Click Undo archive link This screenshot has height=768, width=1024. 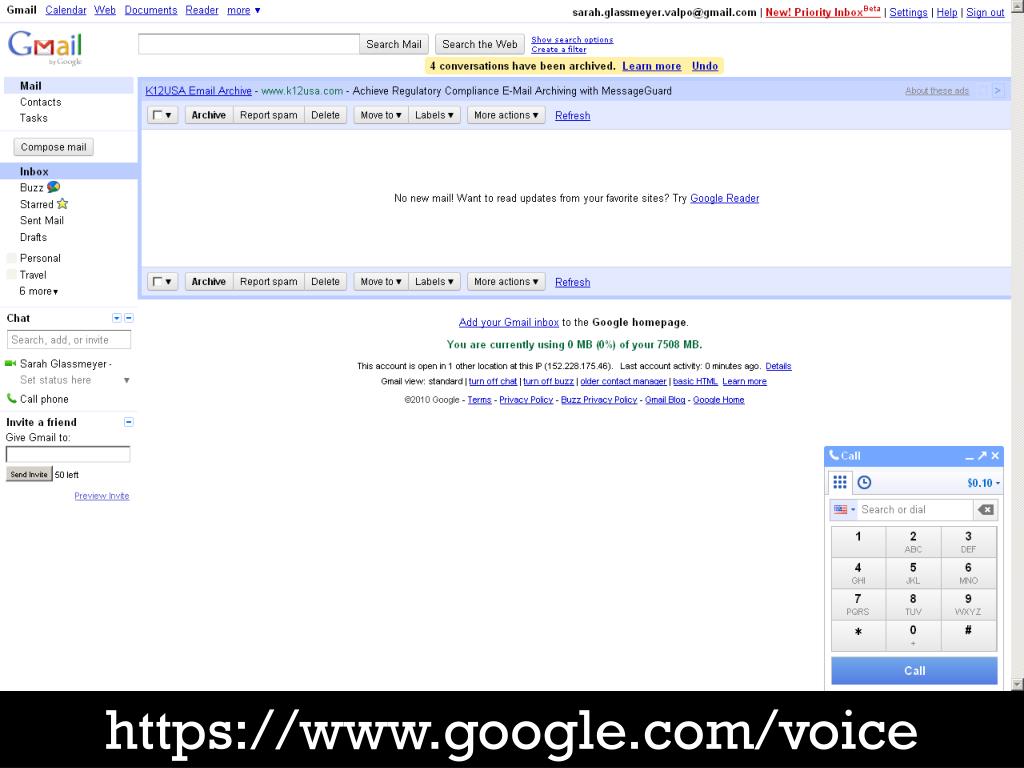705,66
